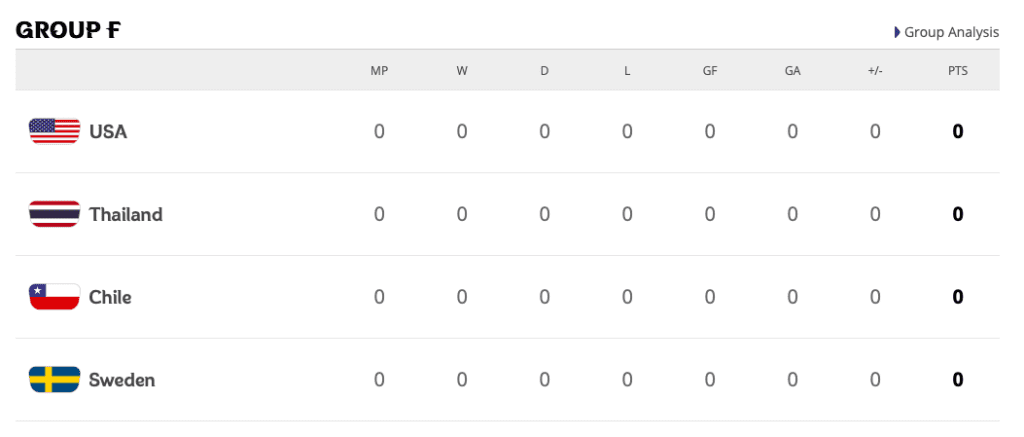
Task: Select the GF column header
Action: (710, 71)
